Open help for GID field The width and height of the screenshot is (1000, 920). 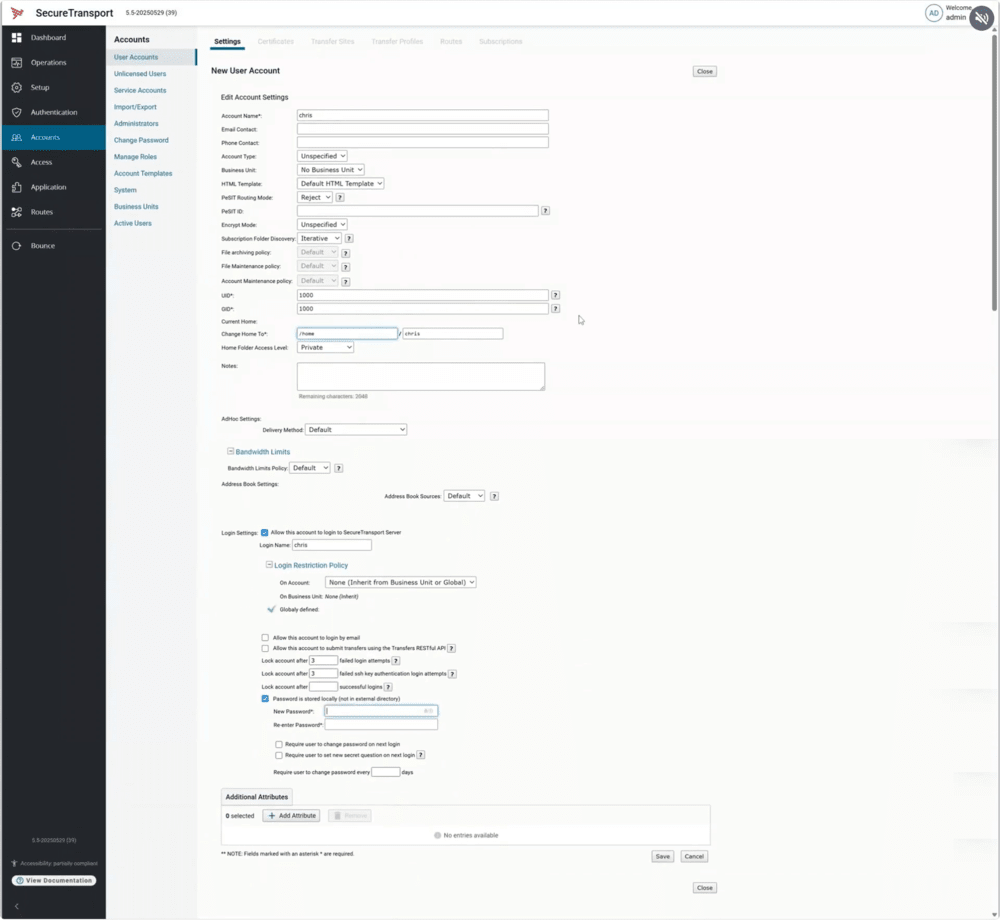pyautogui.click(x=555, y=309)
